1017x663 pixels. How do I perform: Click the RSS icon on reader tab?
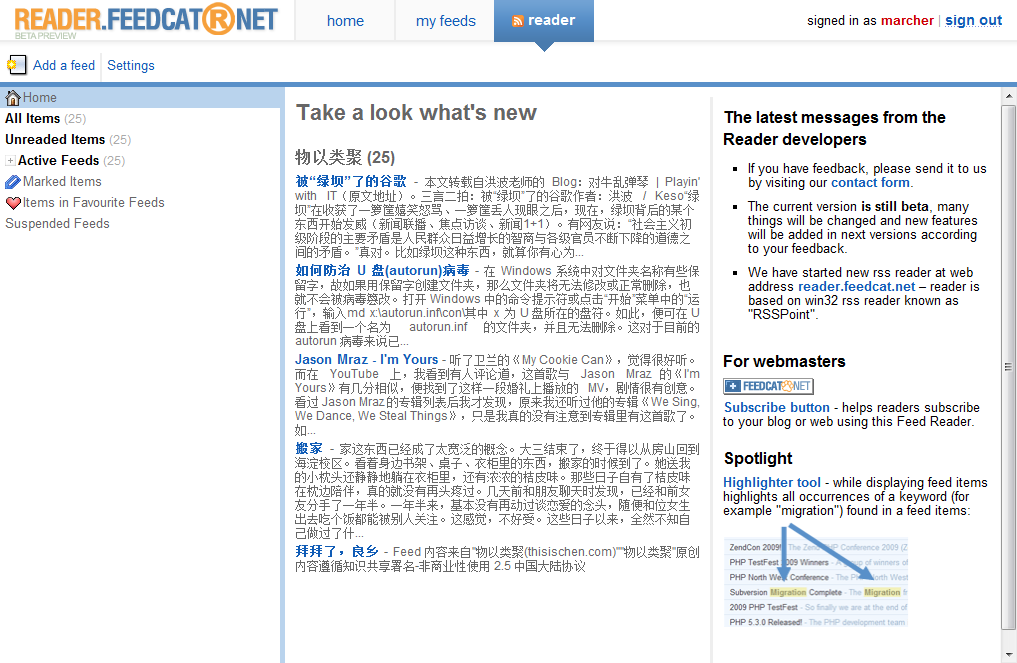click(518, 21)
